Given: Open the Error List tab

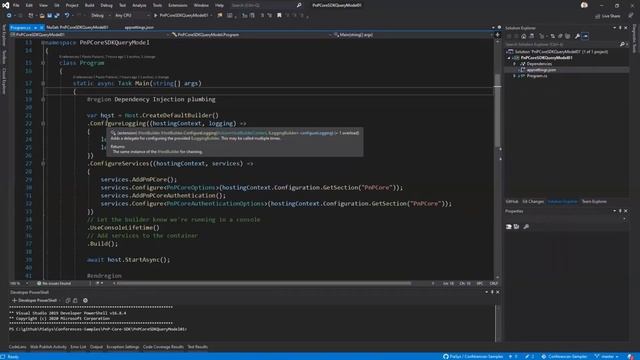Looking at the screenshot, I should click(x=78, y=347).
